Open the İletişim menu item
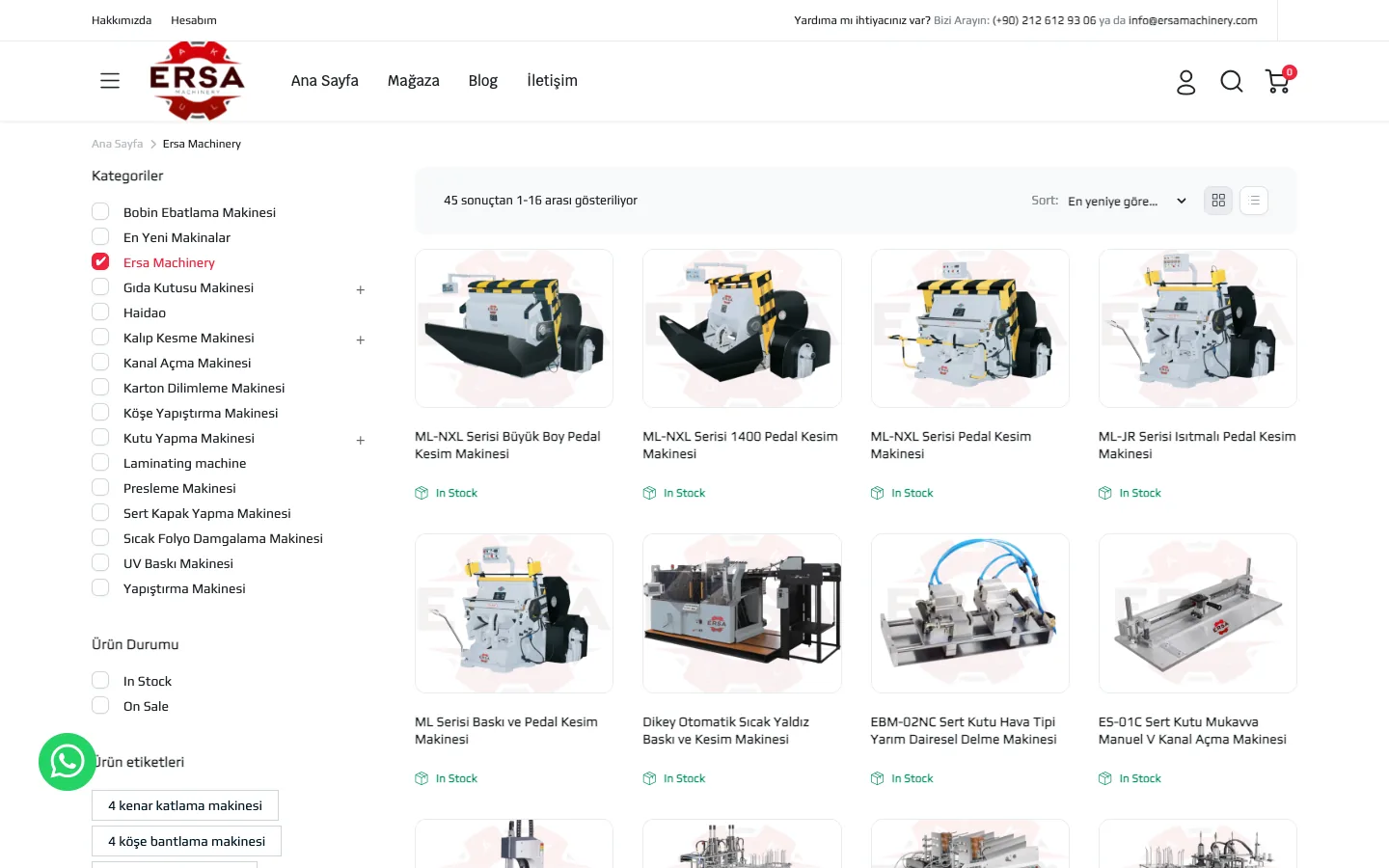Viewport: 1389px width, 868px height. pos(553,81)
